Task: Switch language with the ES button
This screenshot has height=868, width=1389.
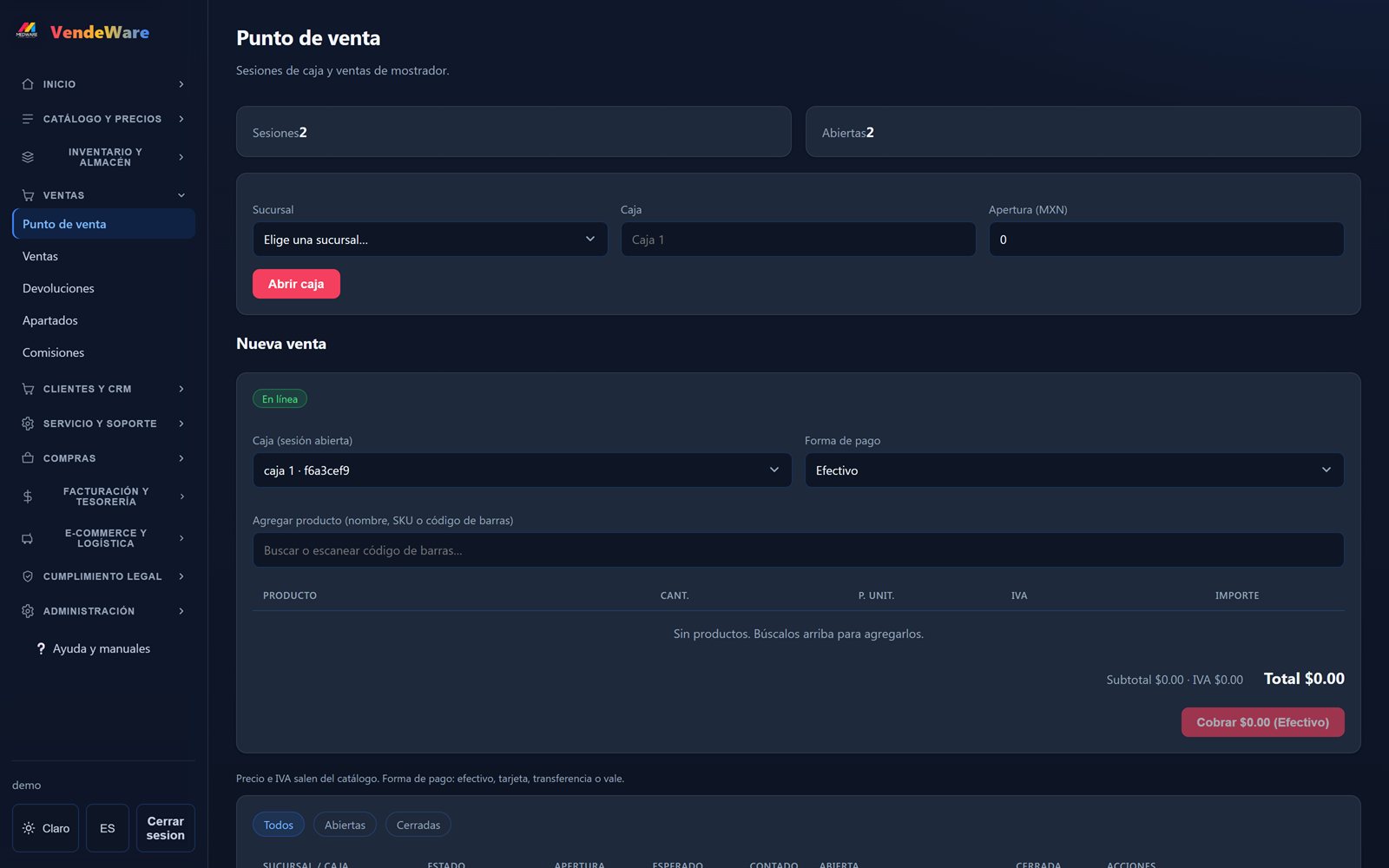Action: (108, 828)
